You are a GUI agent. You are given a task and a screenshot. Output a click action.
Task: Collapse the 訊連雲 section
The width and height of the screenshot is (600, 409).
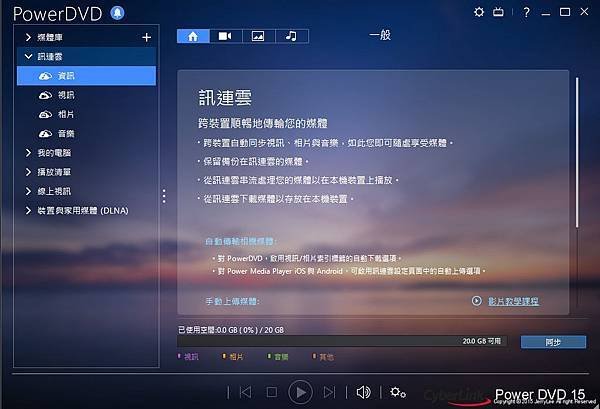click(28, 56)
